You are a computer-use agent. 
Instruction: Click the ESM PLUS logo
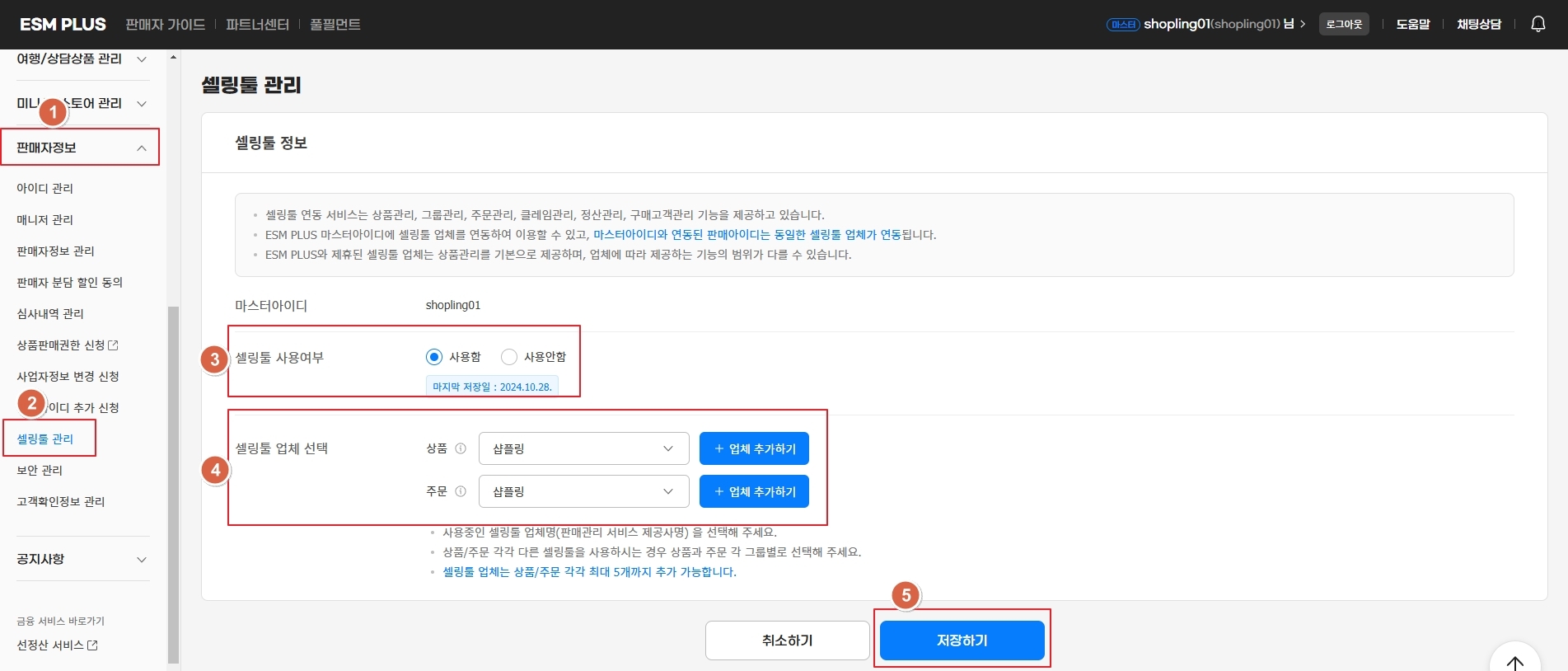63,25
